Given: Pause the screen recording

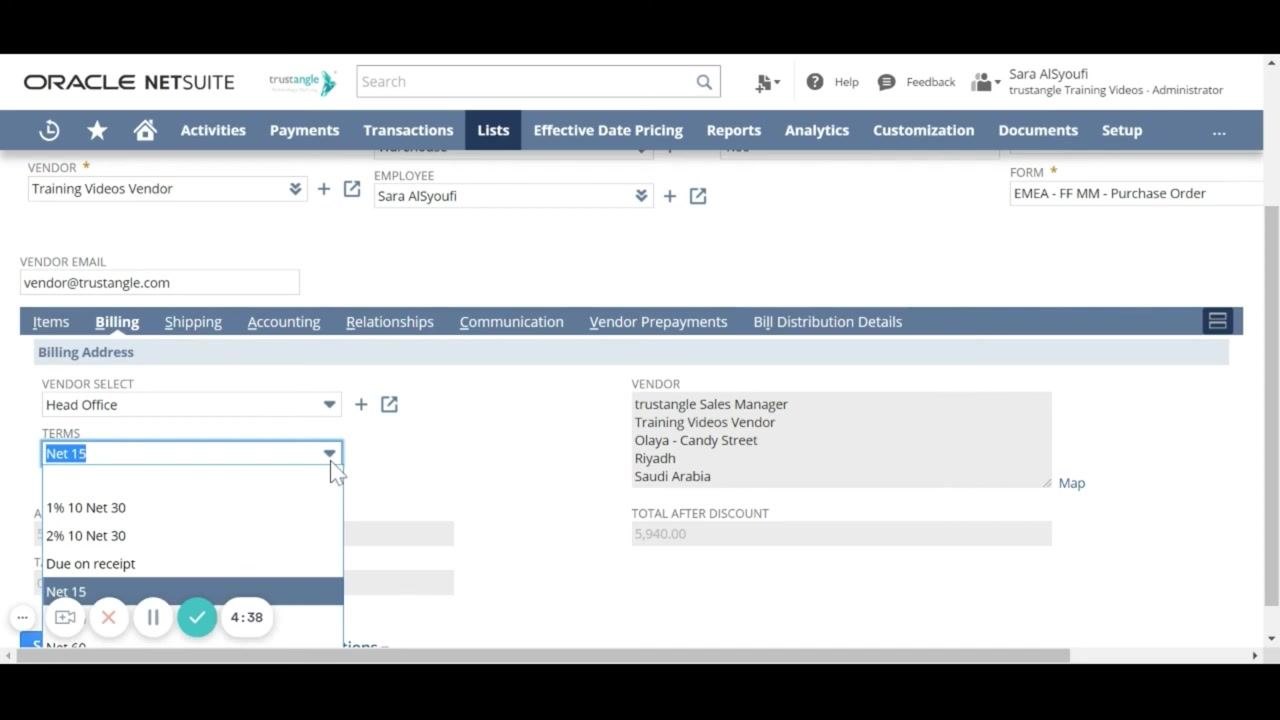Looking at the screenshot, I should click(x=153, y=617).
